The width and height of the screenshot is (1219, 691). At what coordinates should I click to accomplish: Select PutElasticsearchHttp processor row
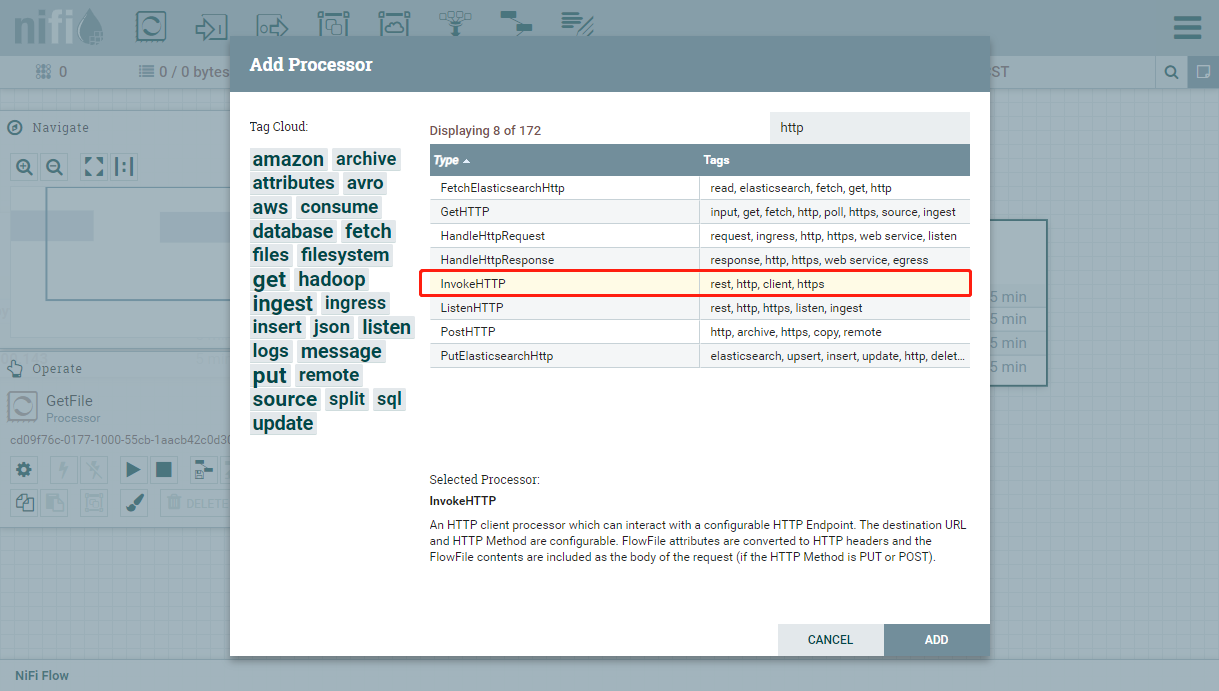pyautogui.click(x=700, y=356)
